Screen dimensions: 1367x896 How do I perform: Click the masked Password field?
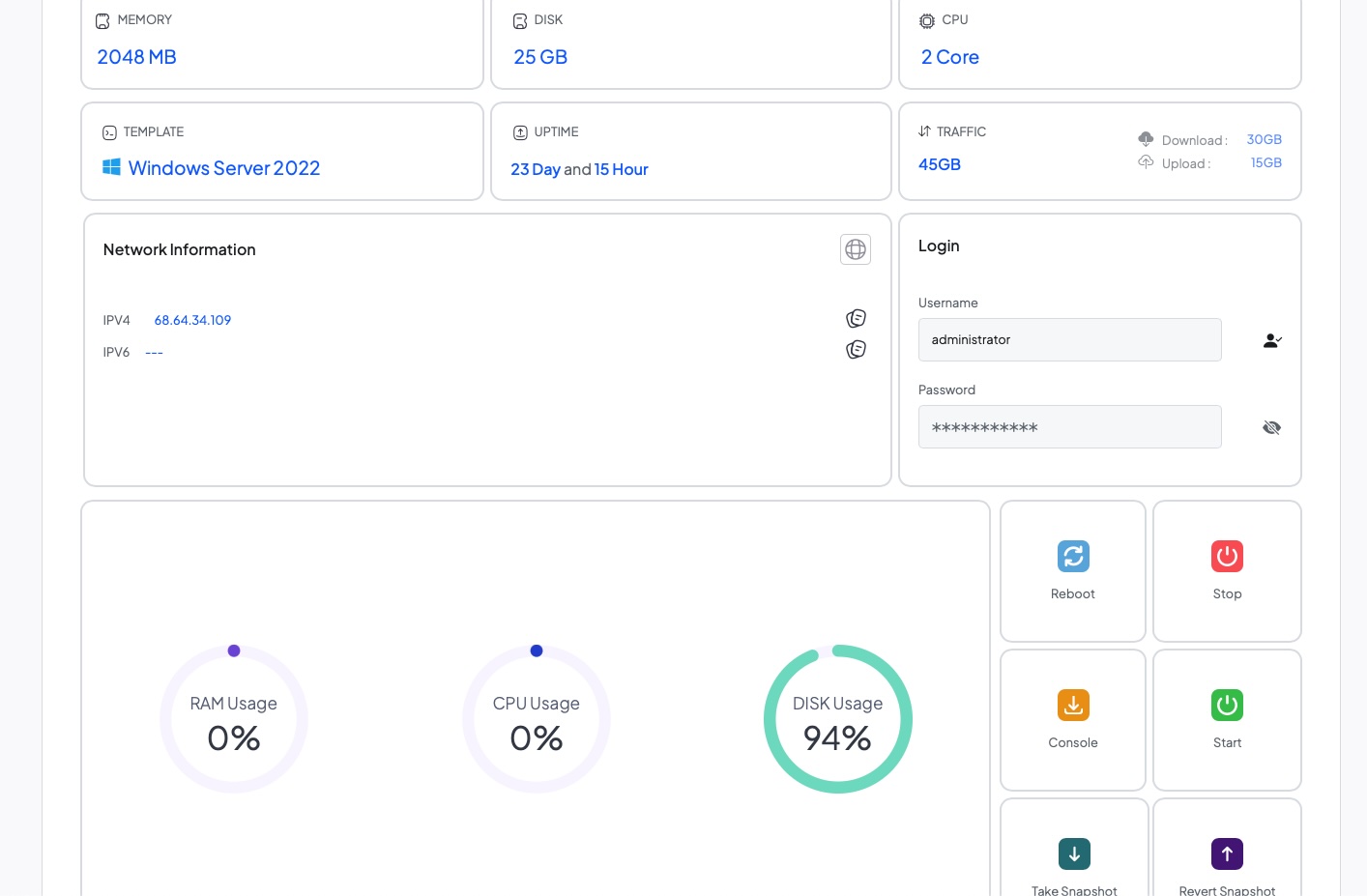(x=1069, y=427)
